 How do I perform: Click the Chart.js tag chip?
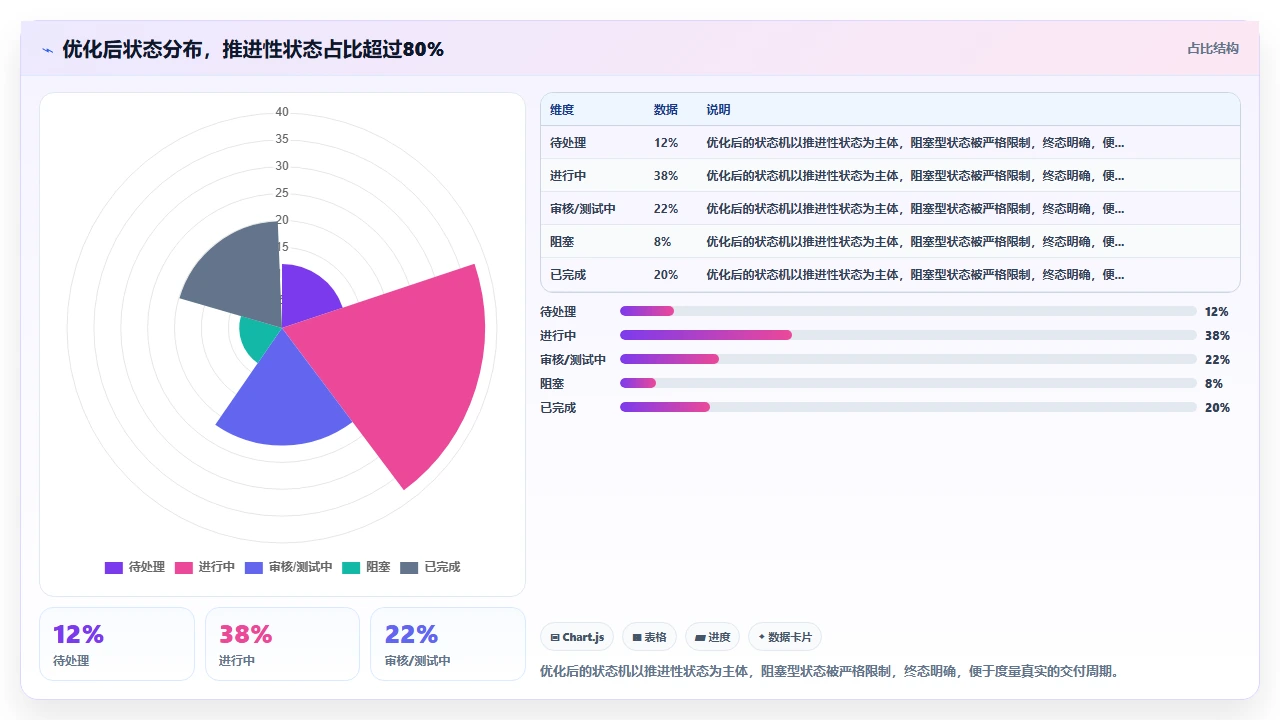pyautogui.click(x=577, y=637)
